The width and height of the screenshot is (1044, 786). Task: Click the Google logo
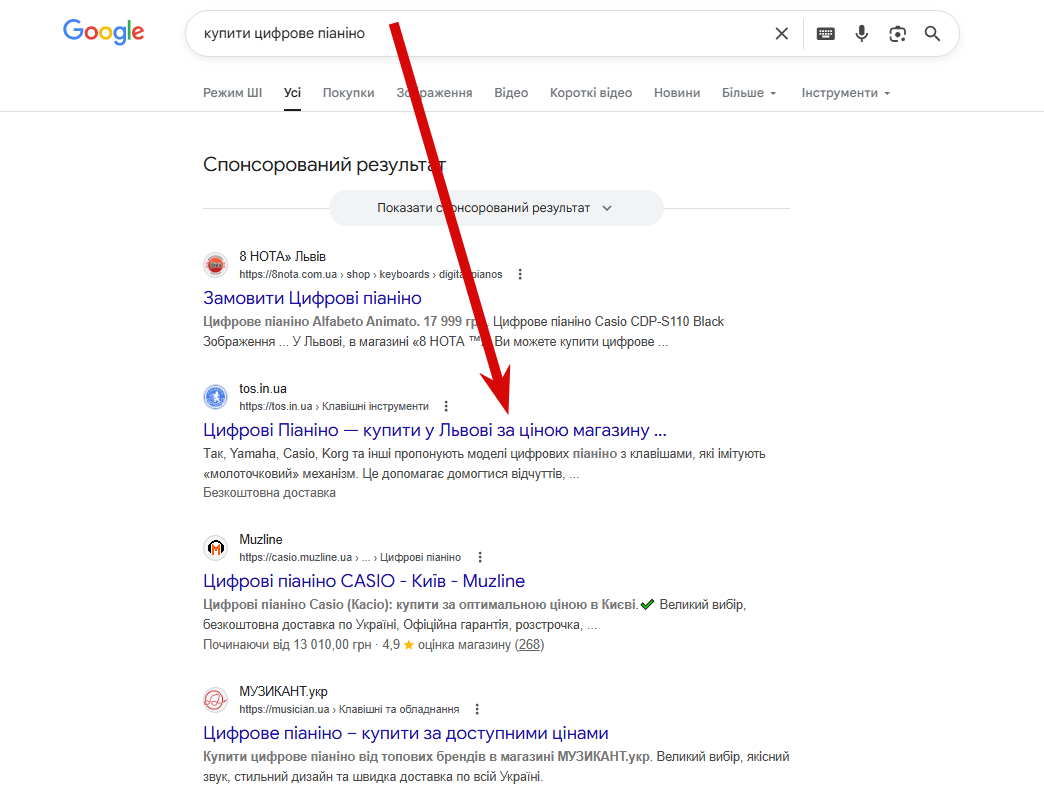tap(103, 31)
